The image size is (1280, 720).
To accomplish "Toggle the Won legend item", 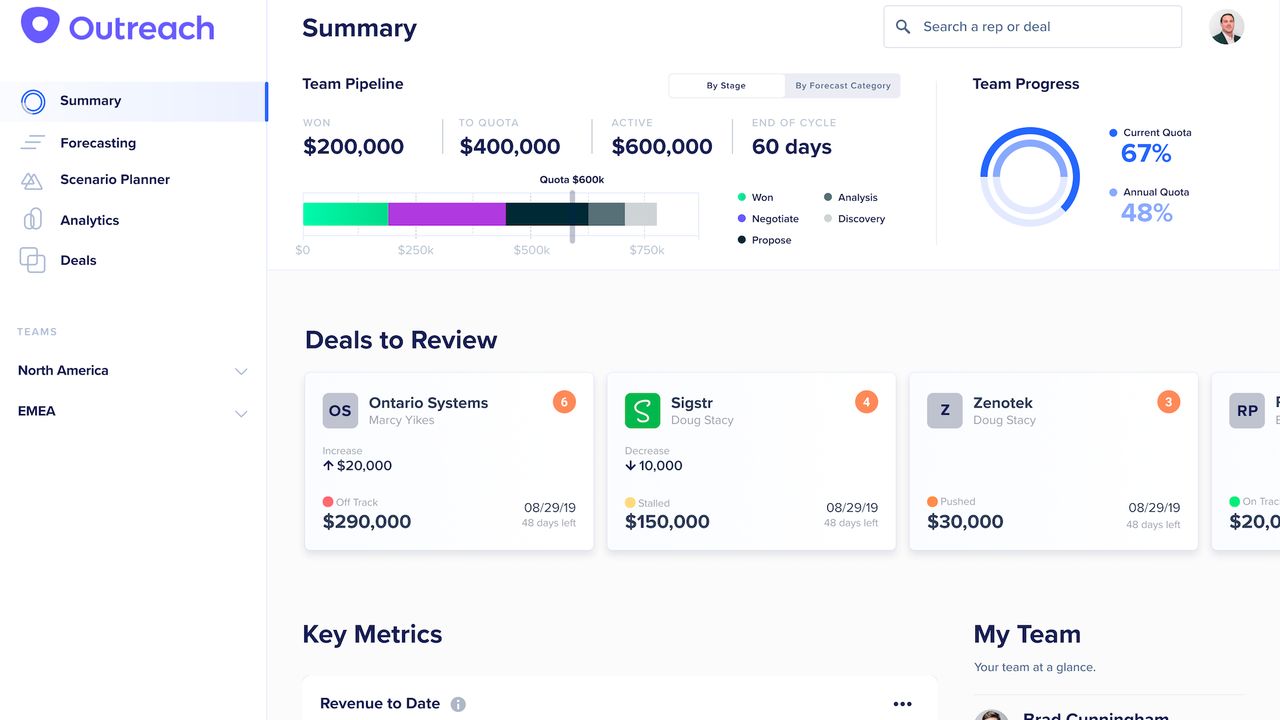I will (x=755, y=198).
